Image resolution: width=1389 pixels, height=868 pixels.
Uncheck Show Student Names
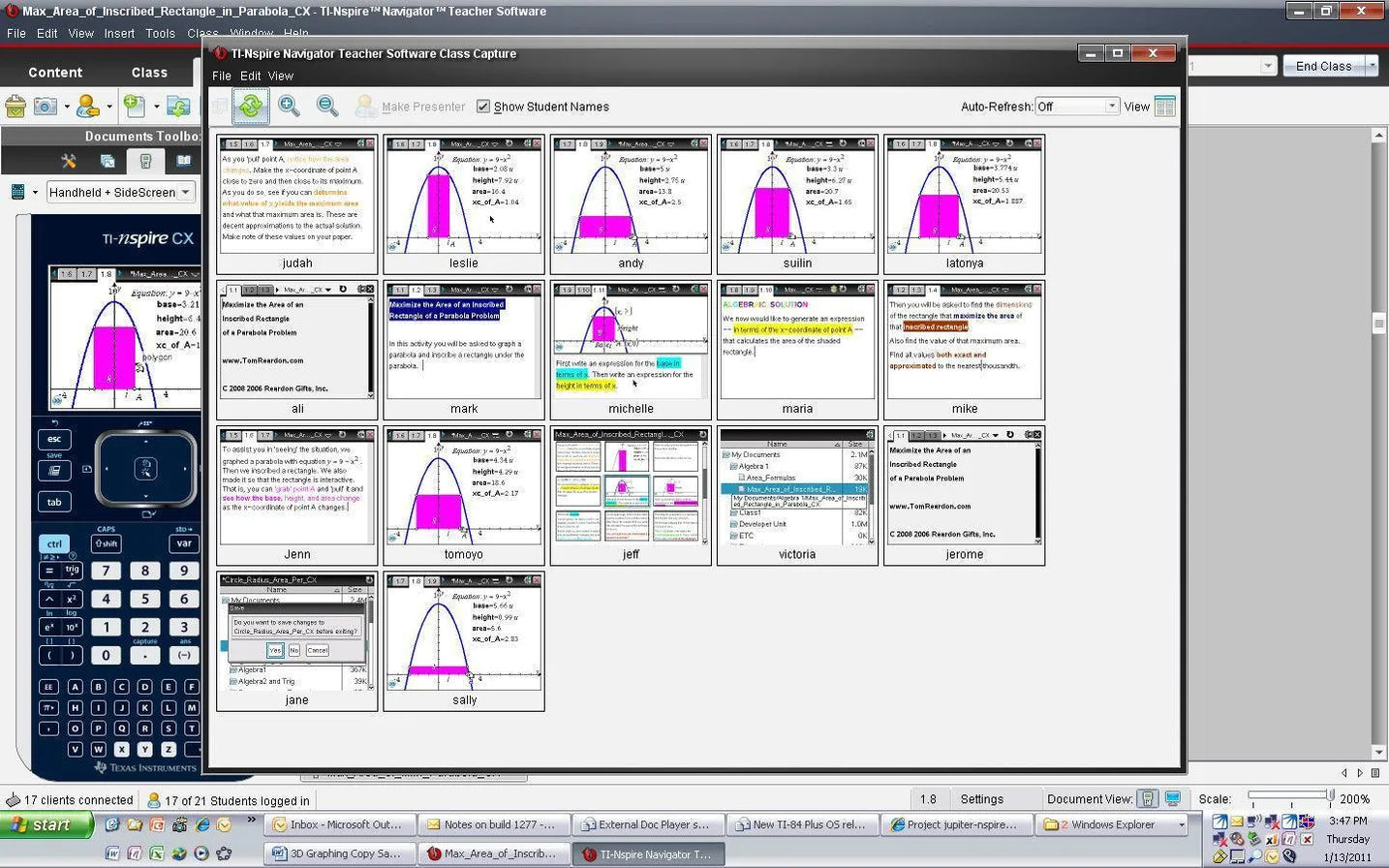point(483,107)
